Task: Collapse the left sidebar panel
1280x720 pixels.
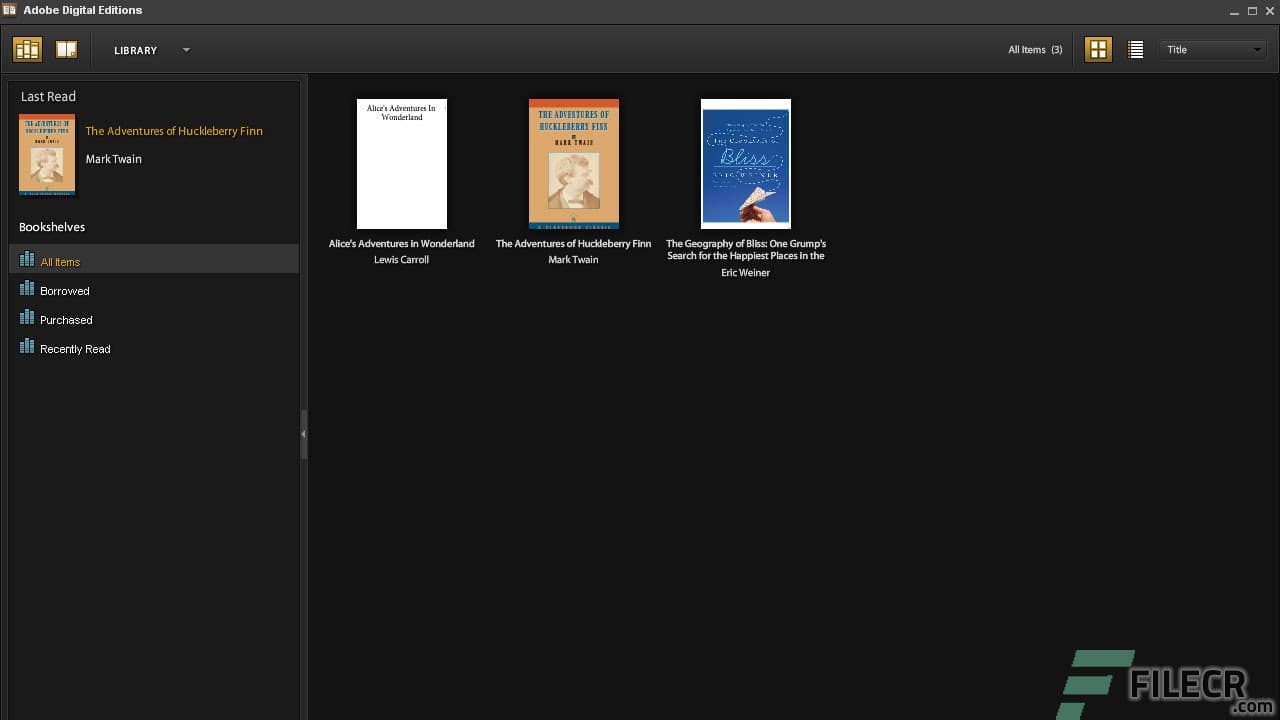Action: [x=303, y=434]
